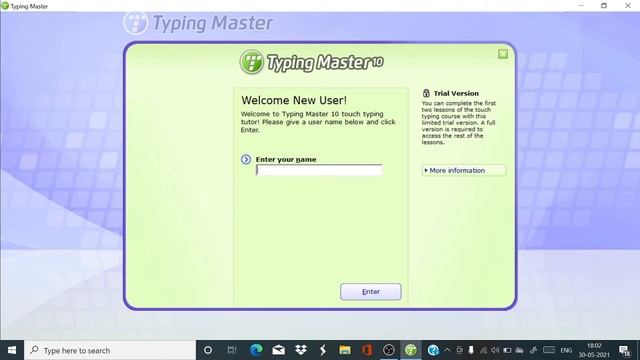This screenshot has height=360, width=640.
Task: Open the Windows Start menu
Action: point(12,350)
